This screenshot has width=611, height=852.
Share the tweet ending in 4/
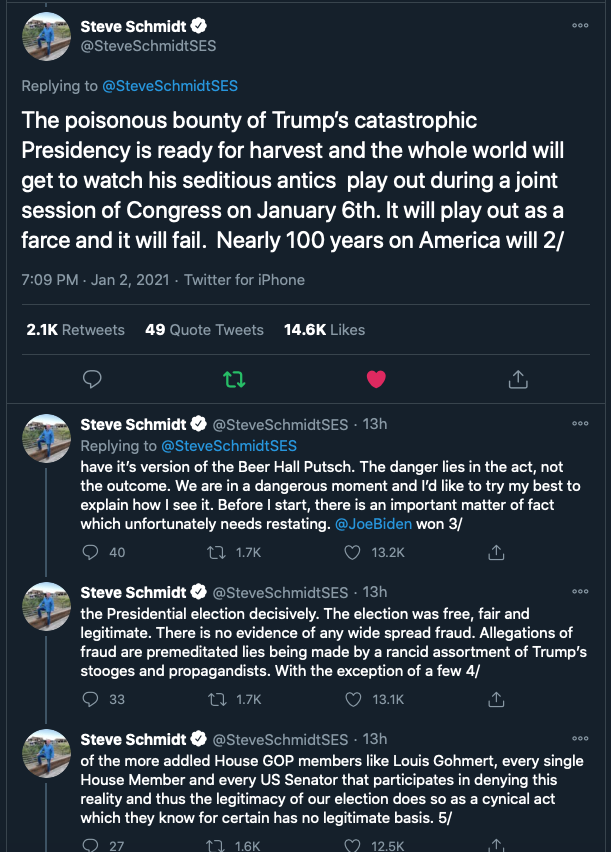click(x=495, y=699)
